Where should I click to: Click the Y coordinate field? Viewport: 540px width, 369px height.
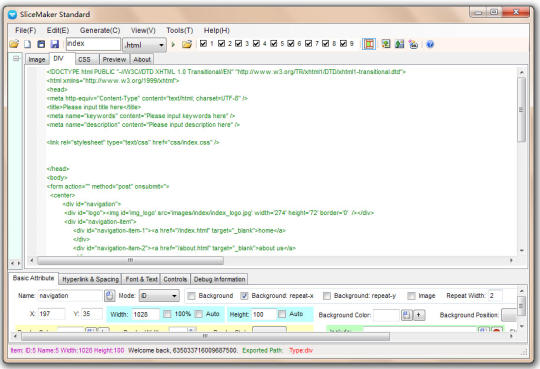(92, 314)
